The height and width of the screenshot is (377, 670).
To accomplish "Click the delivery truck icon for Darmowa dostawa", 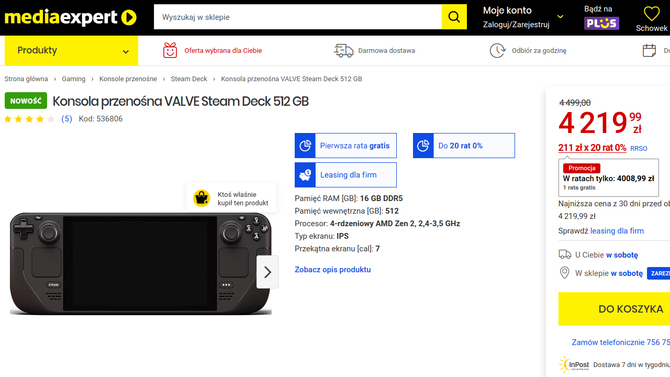I will pyautogui.click(x=344, y=50).
